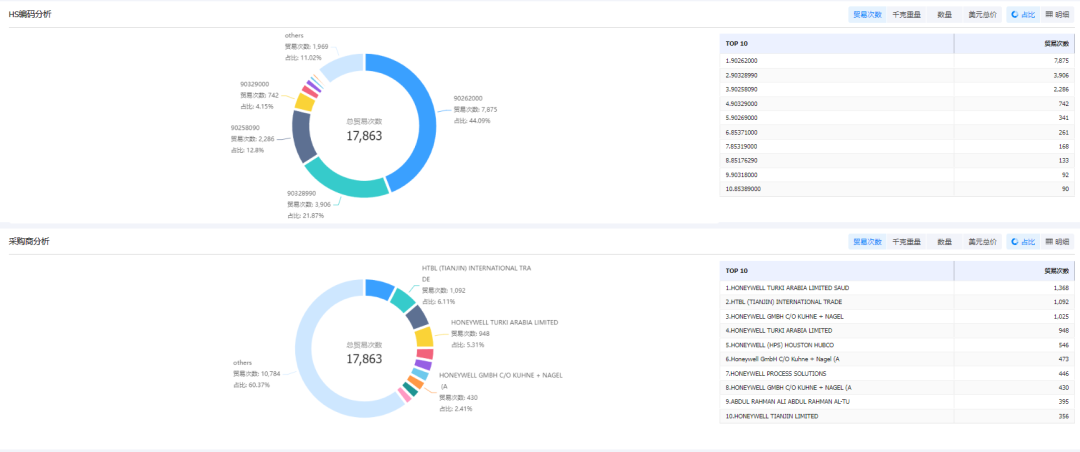Click the slate 90258090 donut segment
1080x452 pixels.
pyautogui.click(x=304, y=136)
